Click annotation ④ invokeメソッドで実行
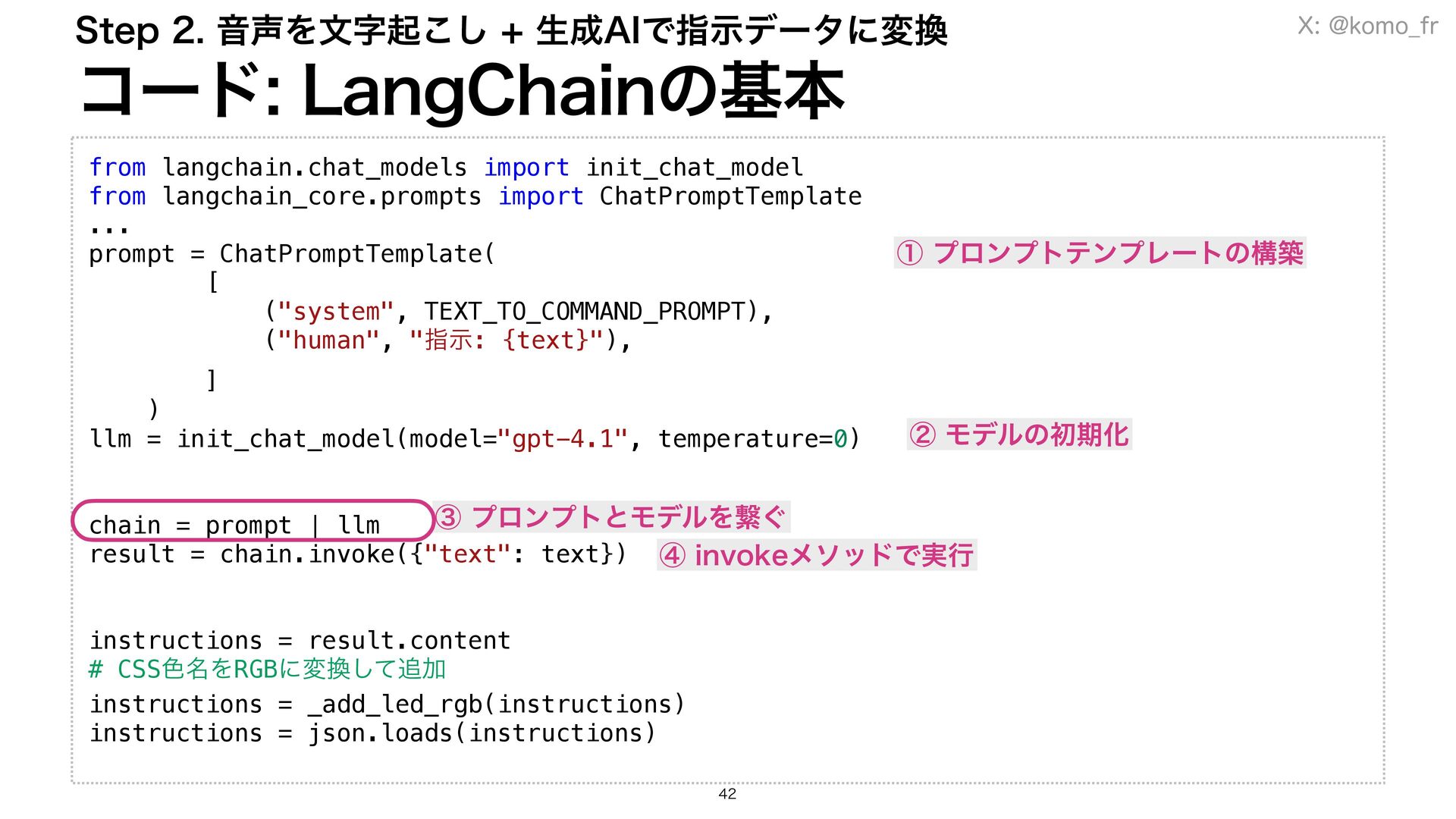 tap(816, 555)
